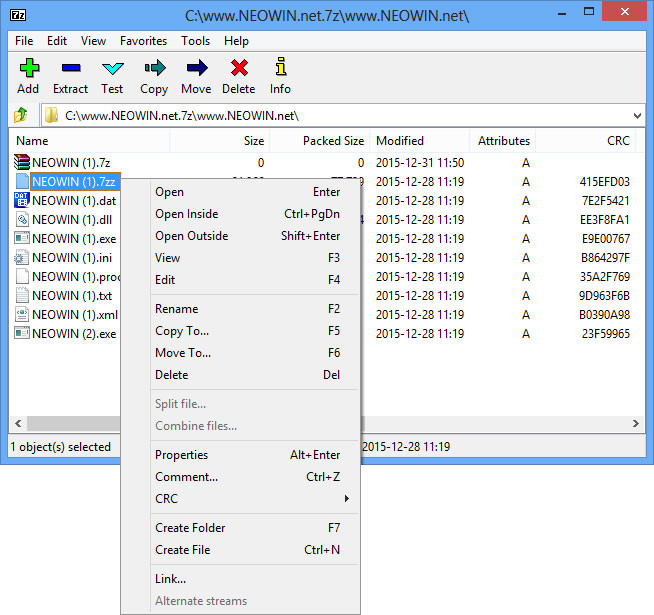This screenshot has width=654, height=615.
Task: Click the 7z application icon in title bar
Action: point(18,15)
